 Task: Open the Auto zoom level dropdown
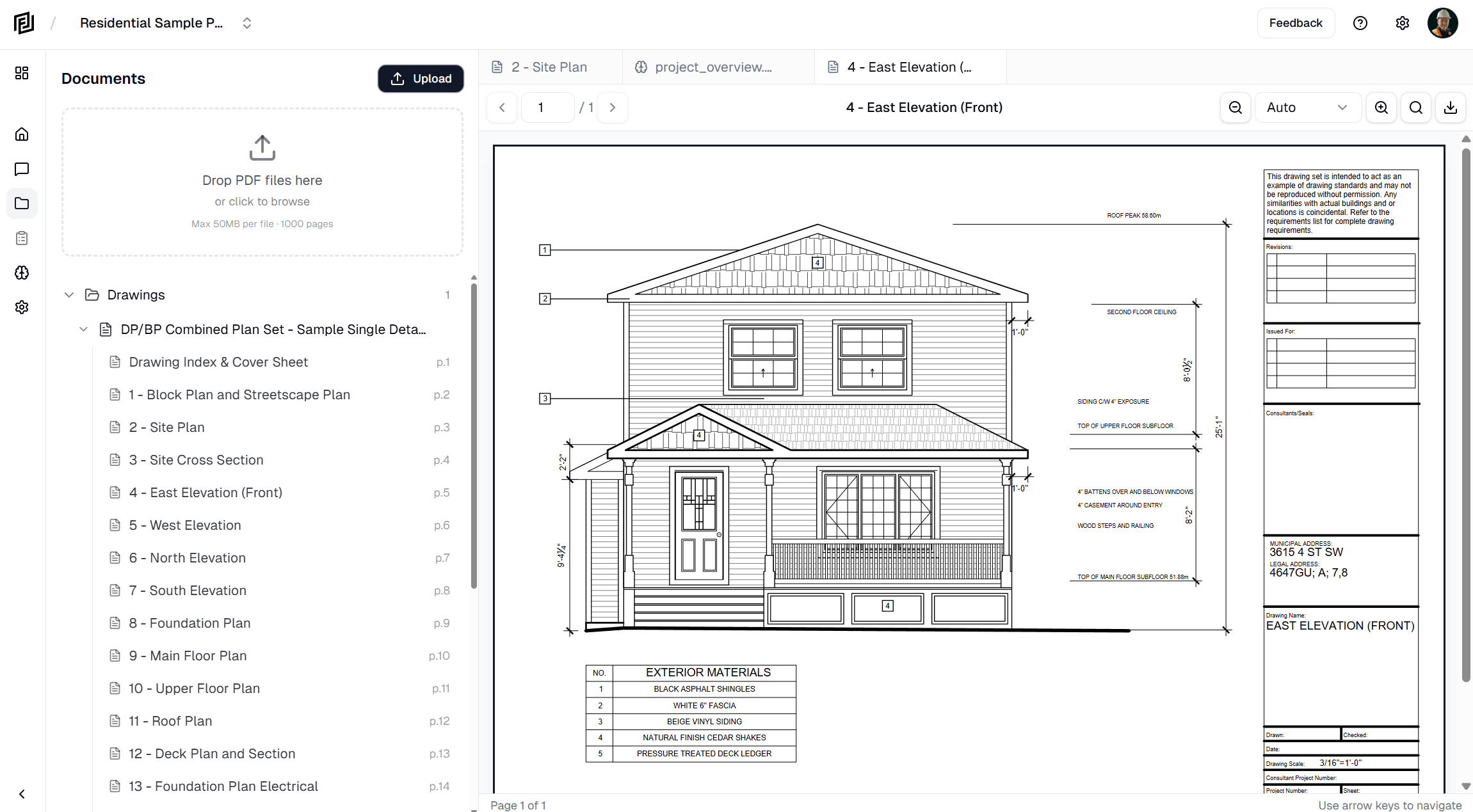pos(1307,107)
